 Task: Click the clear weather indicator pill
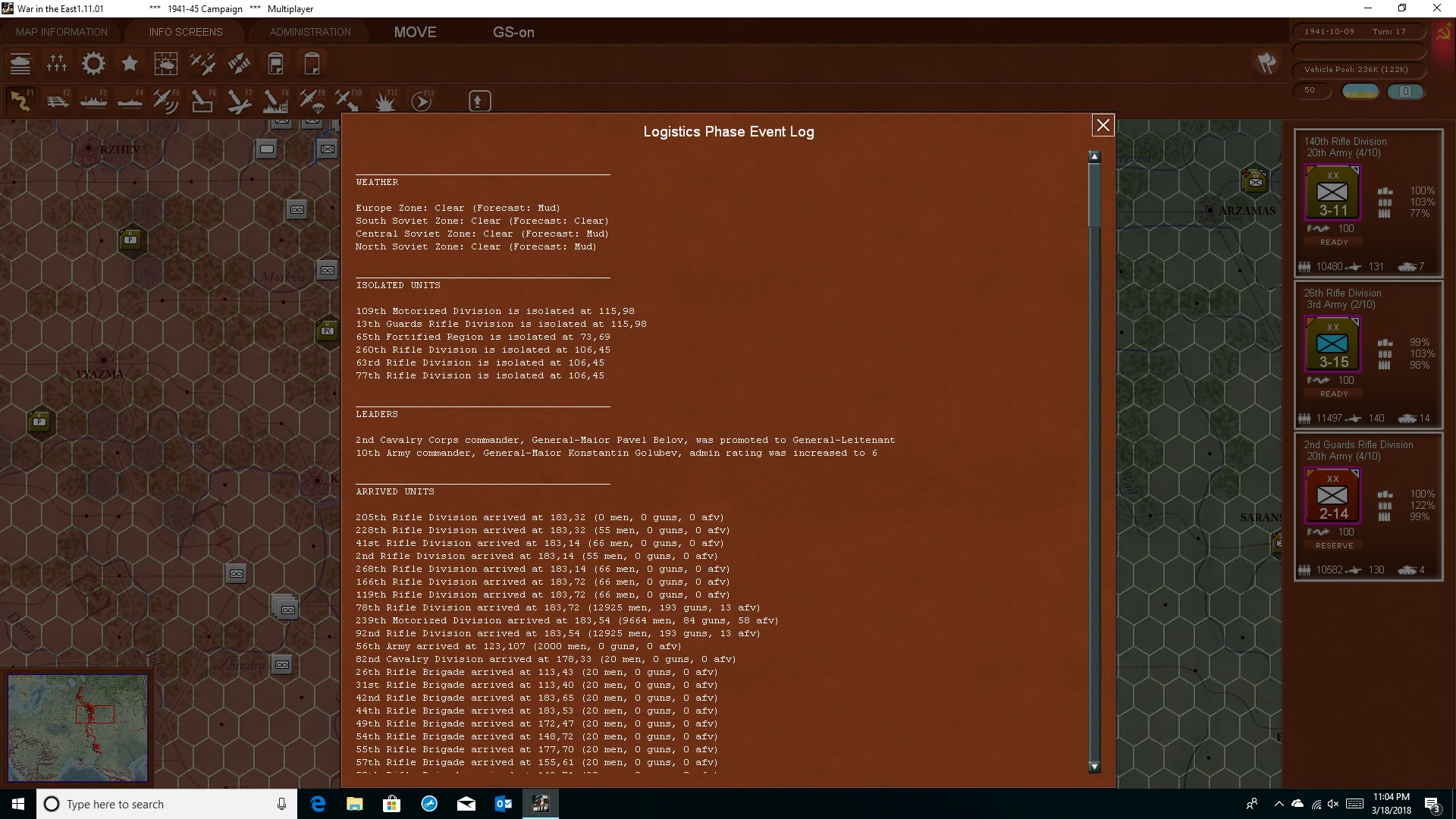click(x=1360, y=91)
